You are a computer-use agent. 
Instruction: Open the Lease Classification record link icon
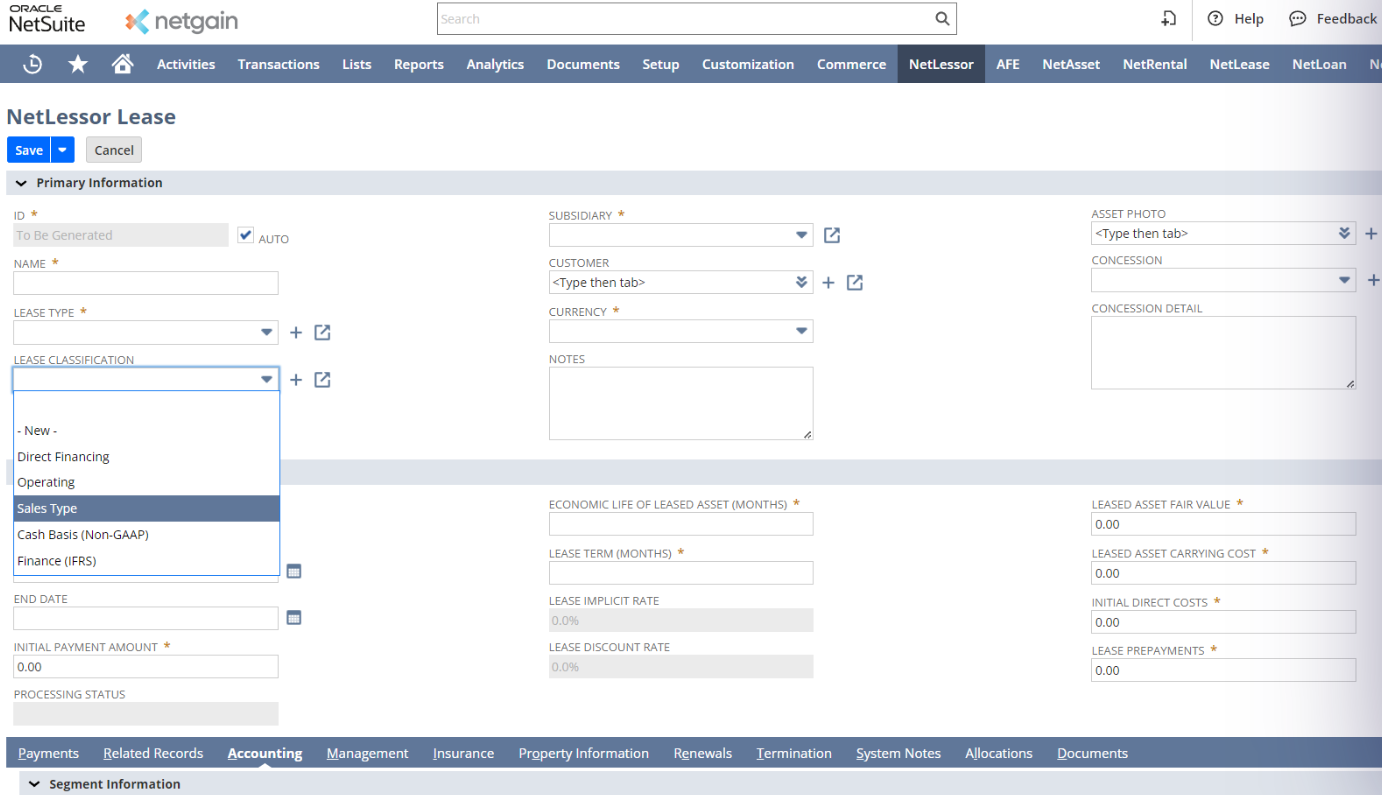(322, 380)
